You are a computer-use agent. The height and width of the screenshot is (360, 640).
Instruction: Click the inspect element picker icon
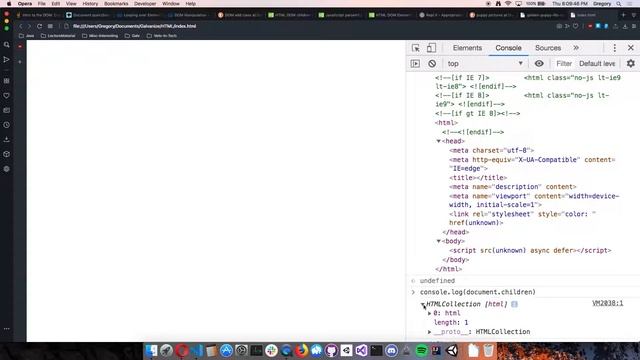416,48
